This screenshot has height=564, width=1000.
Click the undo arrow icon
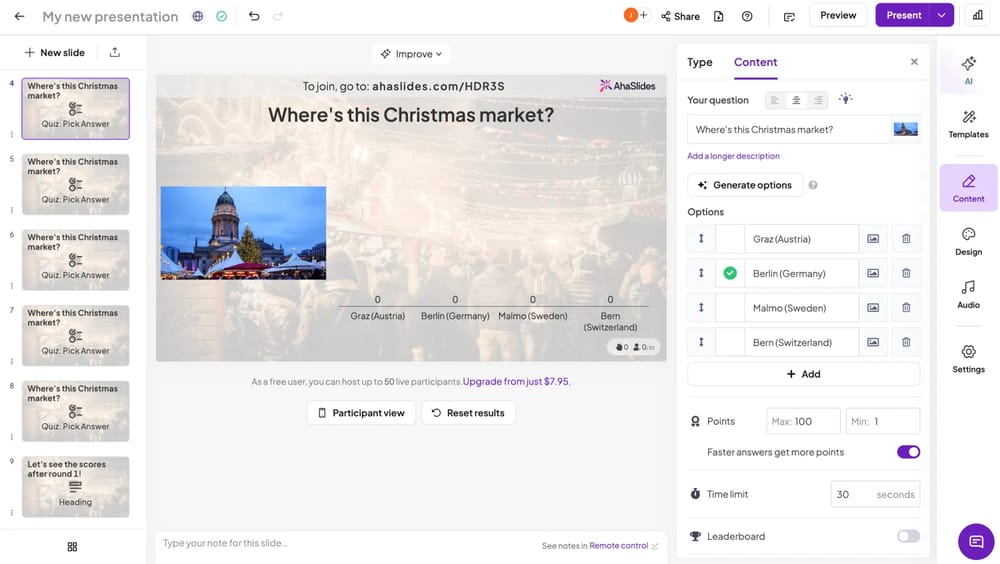point(254,16)
